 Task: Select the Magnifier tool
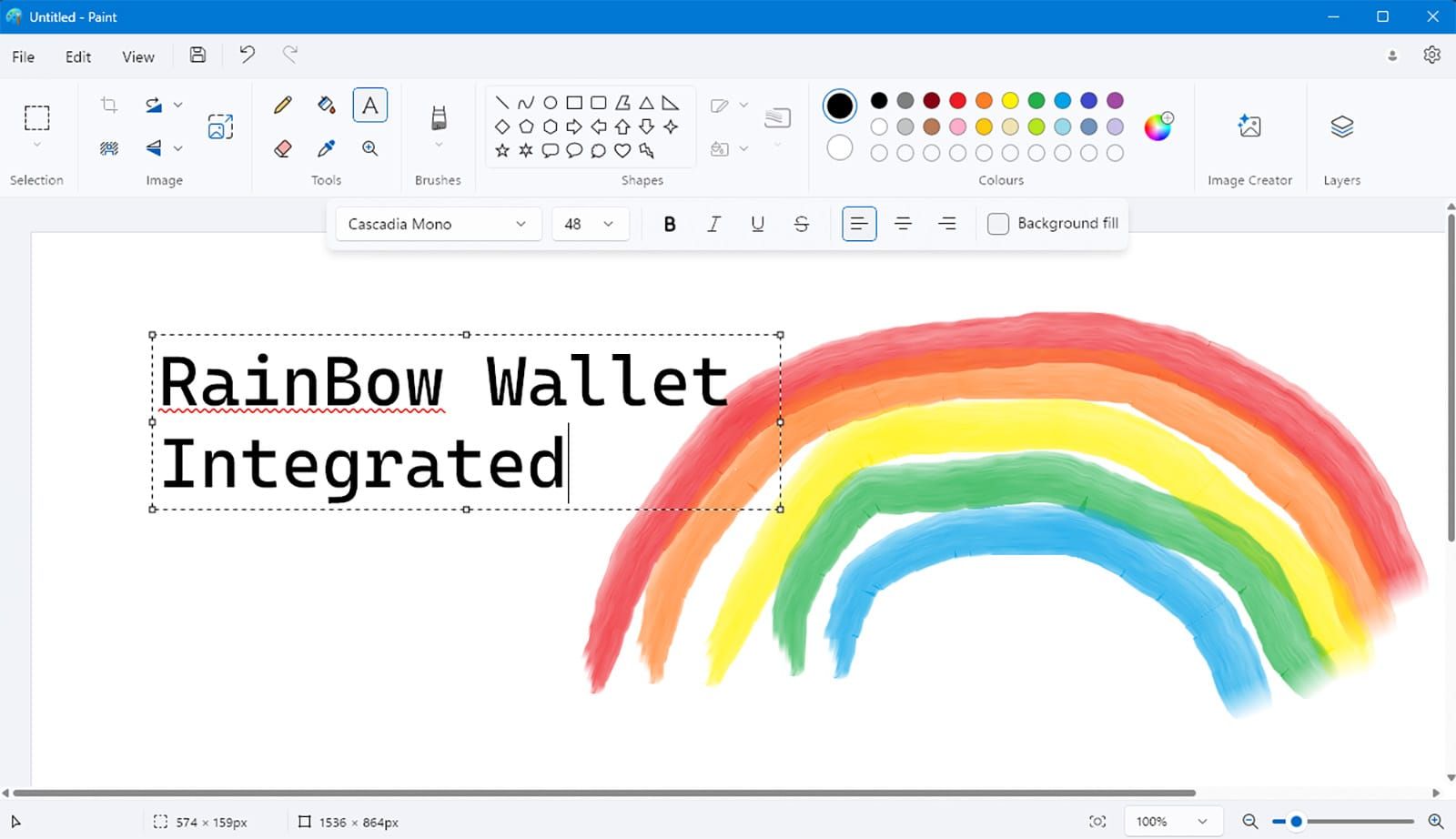click(x=369, y=148)
